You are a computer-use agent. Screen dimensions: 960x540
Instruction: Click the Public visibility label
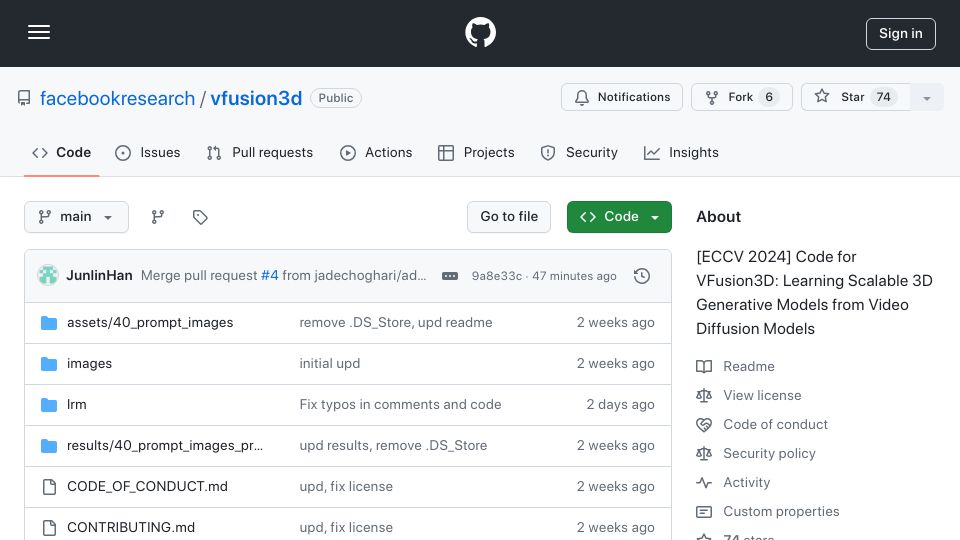pyautogui.click(x=336, y=98)
